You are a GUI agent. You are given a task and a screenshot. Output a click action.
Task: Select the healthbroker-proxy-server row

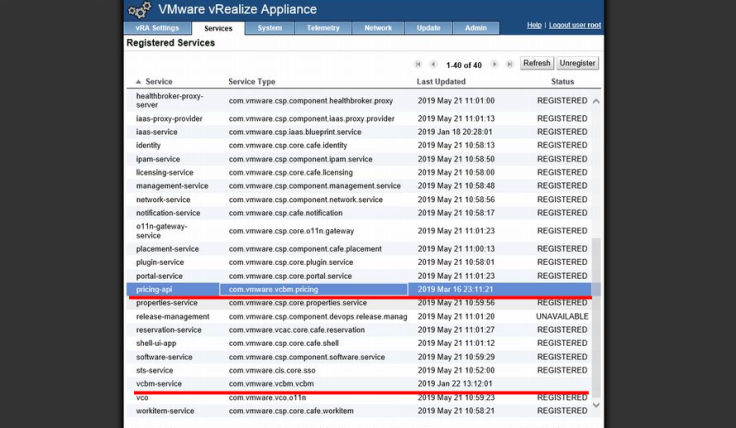click(359, 100)
